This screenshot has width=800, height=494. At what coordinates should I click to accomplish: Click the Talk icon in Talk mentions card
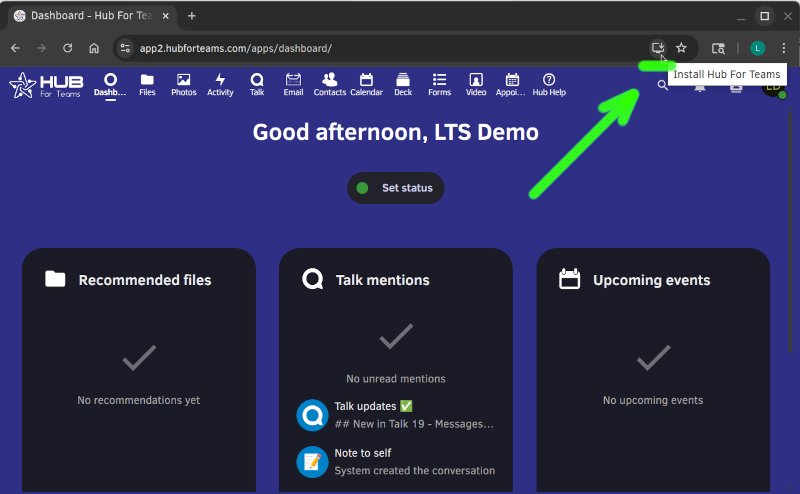(x=312, y=279)
